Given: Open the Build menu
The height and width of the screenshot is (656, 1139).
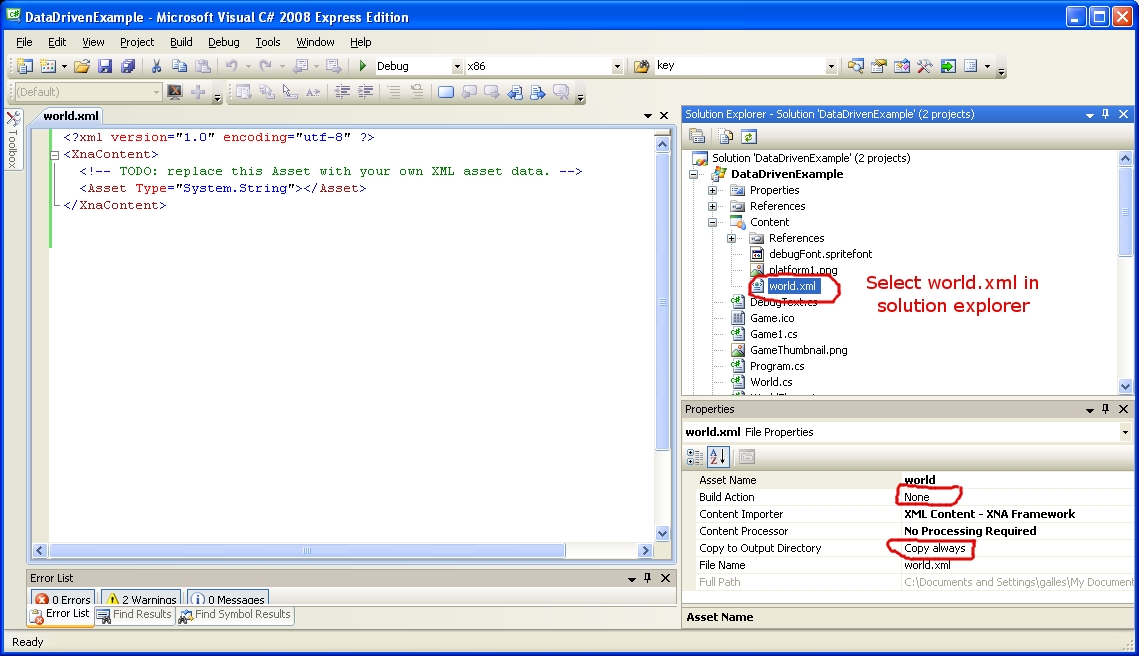Looking at the screenshot, I should [181, 42].
